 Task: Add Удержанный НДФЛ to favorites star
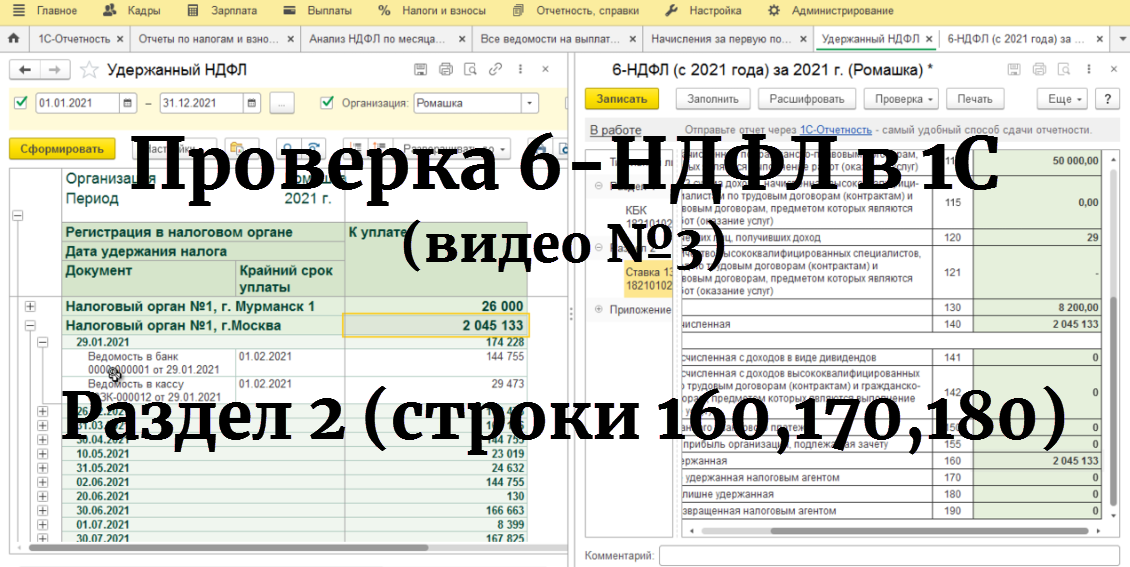(x=89, y=70)
